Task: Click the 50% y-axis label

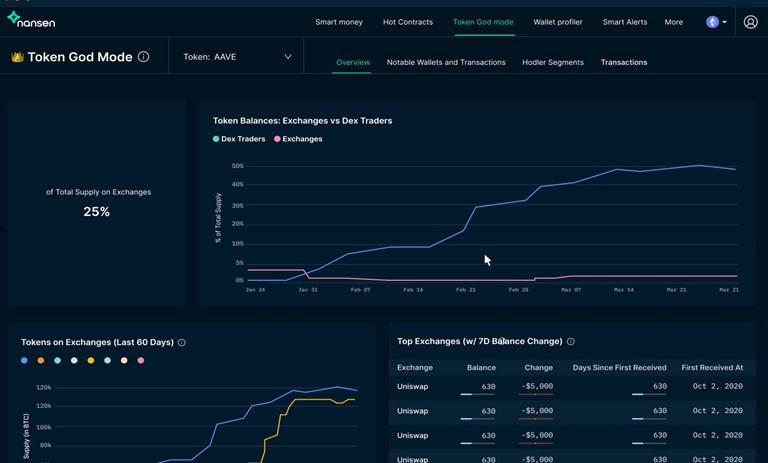Action: (238, 166)
